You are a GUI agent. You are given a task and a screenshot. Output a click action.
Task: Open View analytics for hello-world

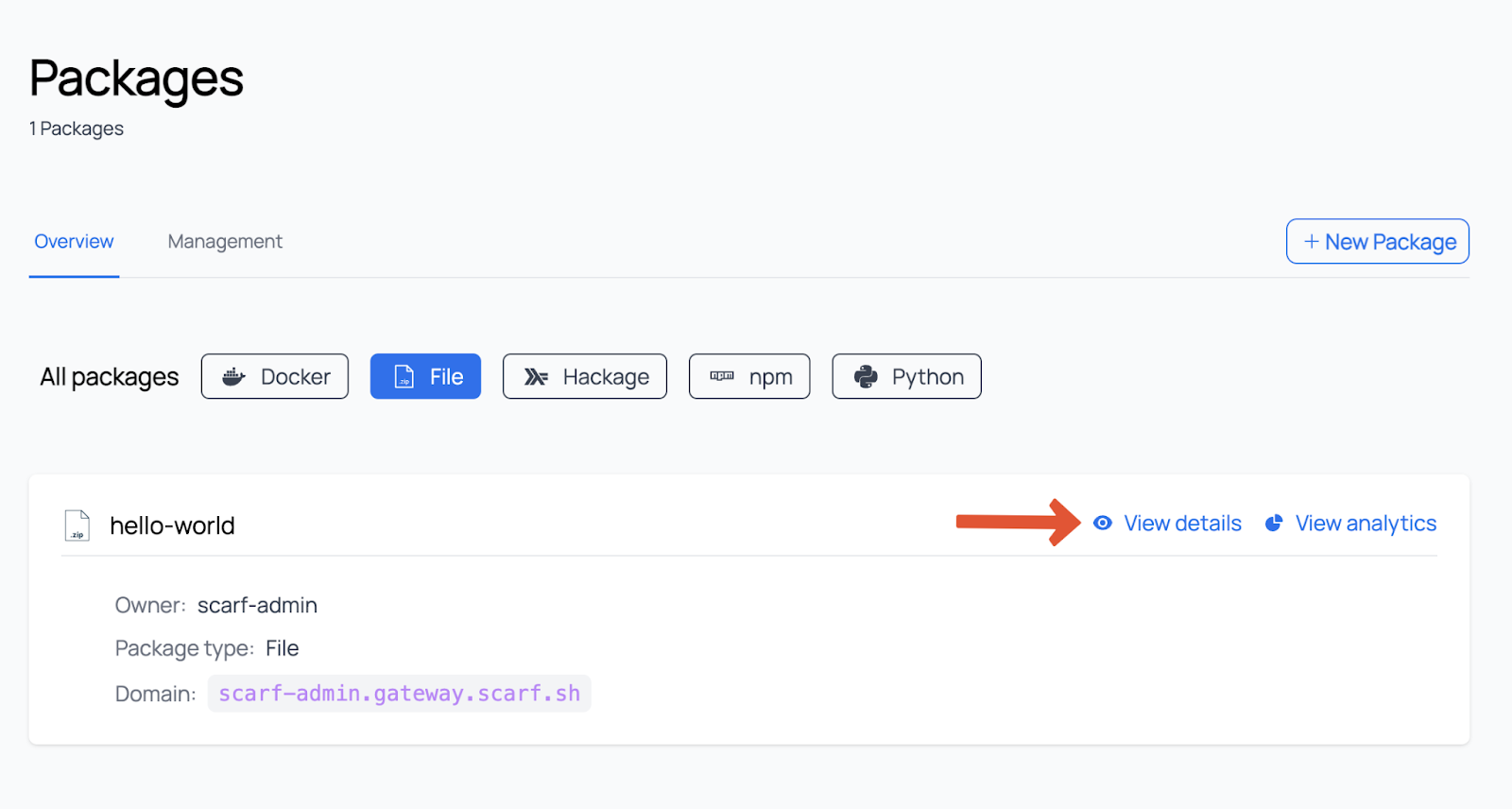(x=1366, y=524)
